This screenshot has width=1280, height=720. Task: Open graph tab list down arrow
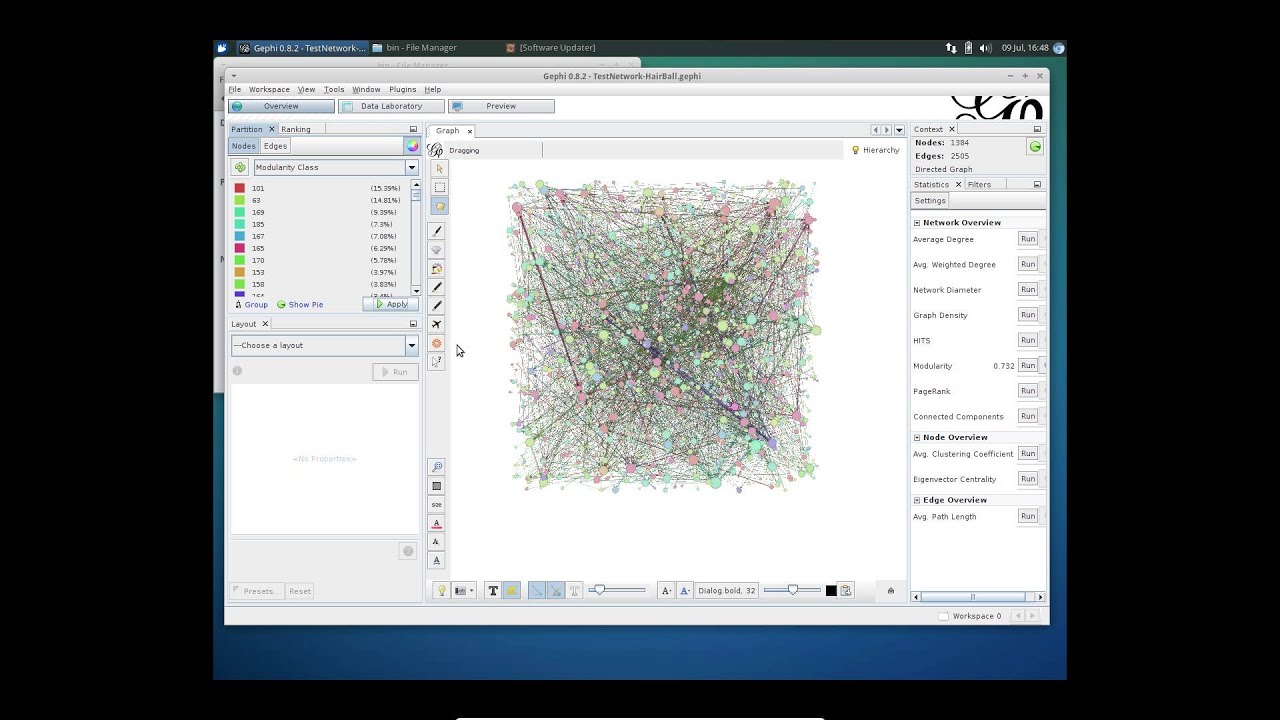[899, 130]
